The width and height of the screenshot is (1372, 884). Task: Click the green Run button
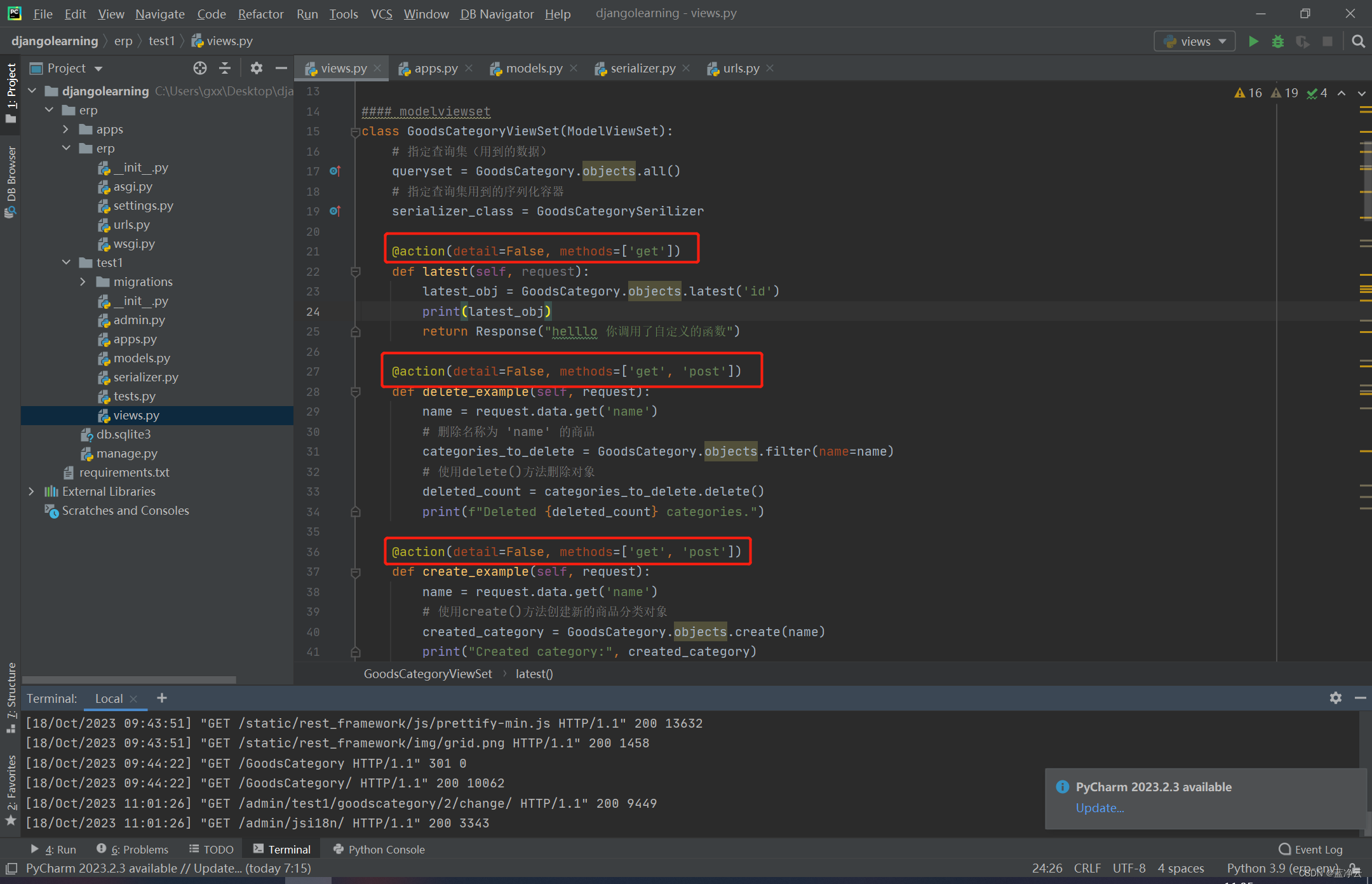point(1253,41)
